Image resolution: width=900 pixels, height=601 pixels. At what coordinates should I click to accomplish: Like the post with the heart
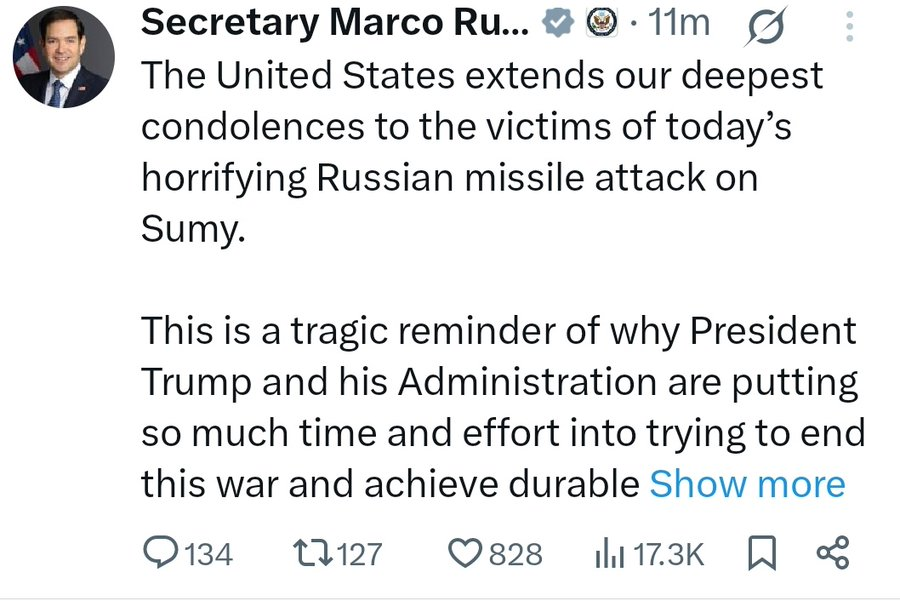tap(465, 553)
